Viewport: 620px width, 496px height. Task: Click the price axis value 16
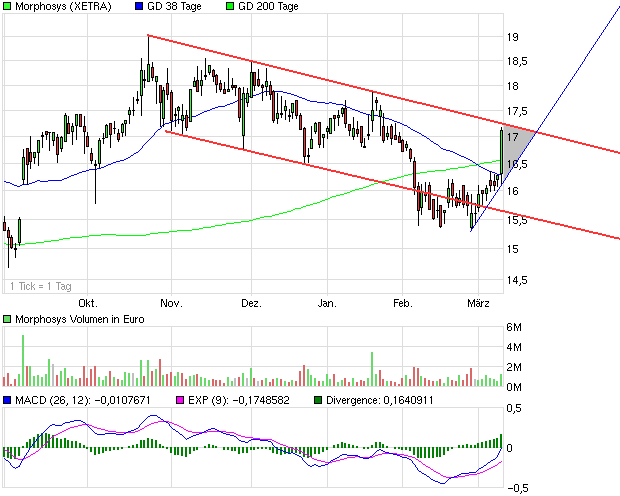pos(513,191)
